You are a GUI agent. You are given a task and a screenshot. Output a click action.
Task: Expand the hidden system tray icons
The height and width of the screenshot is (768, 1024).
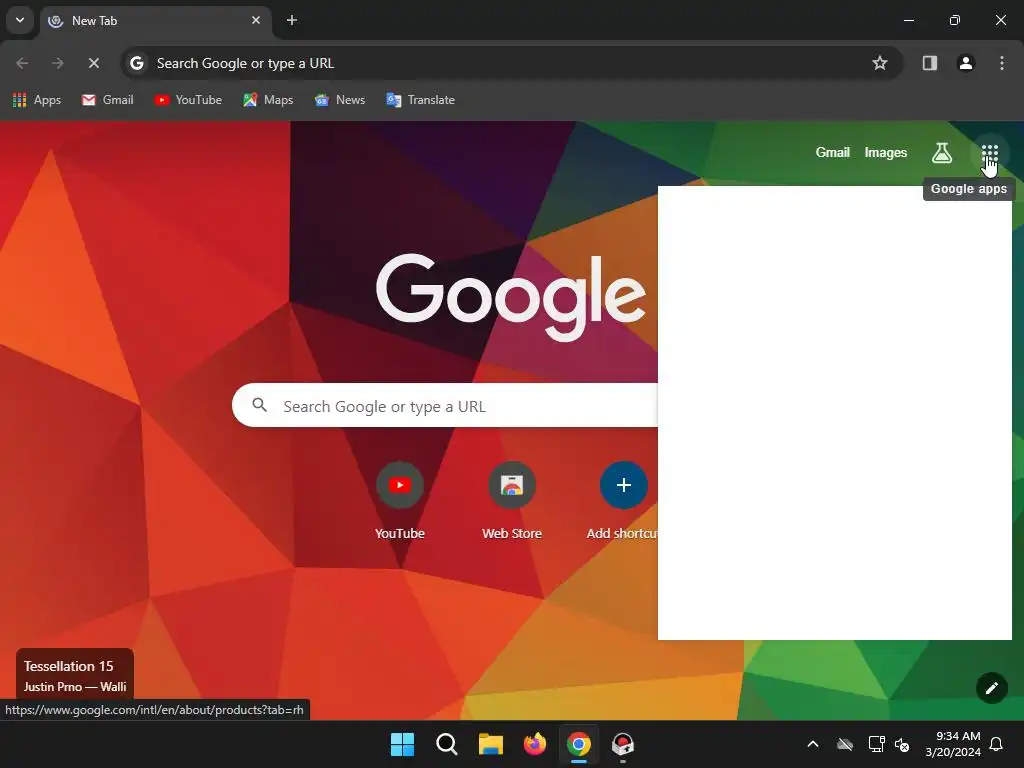[x=813, y=744]
